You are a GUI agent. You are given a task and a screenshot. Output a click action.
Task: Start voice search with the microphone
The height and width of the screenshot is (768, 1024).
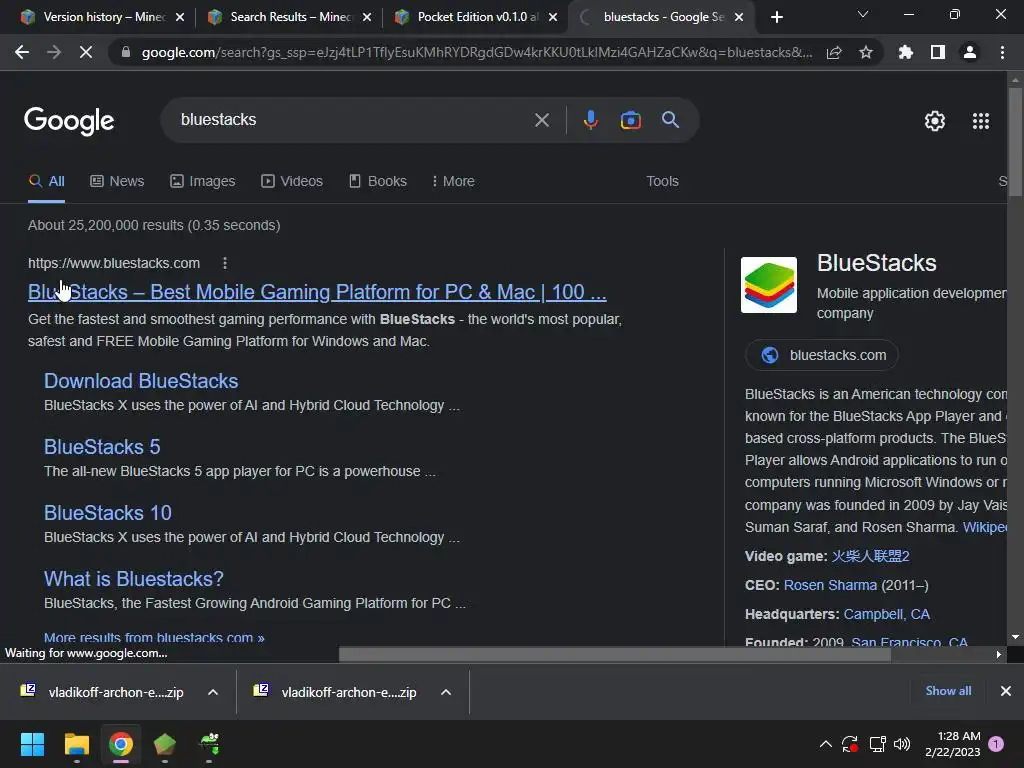[x=590, y=120]
